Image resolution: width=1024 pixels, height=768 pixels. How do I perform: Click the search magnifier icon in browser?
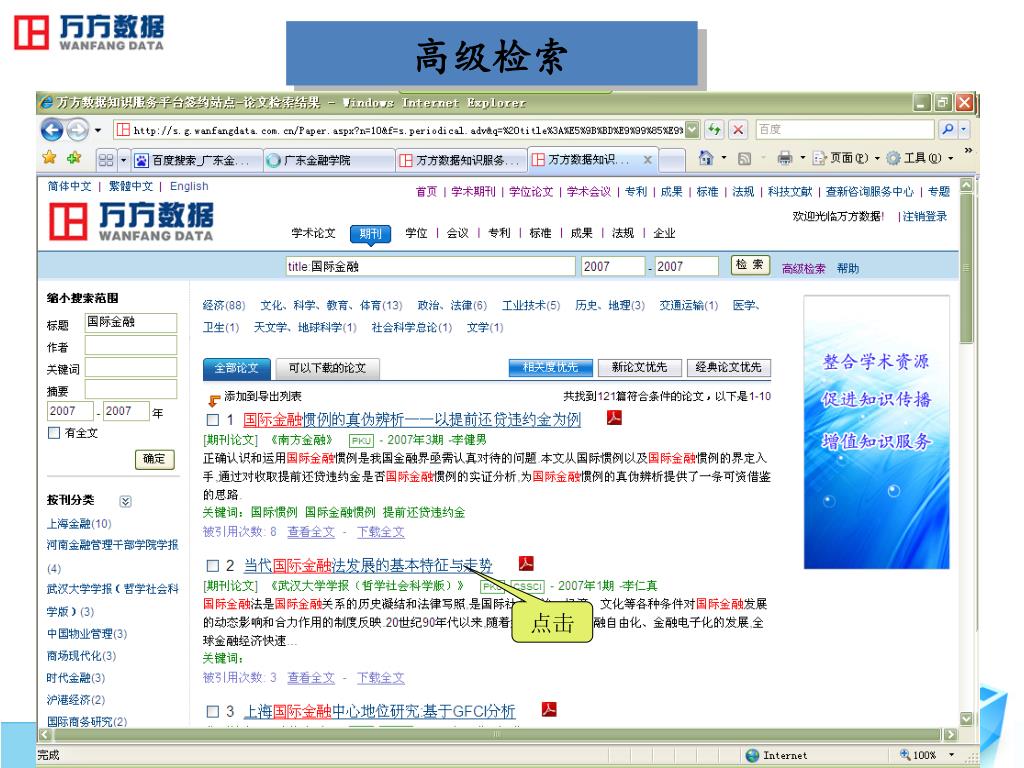(948, 129)
